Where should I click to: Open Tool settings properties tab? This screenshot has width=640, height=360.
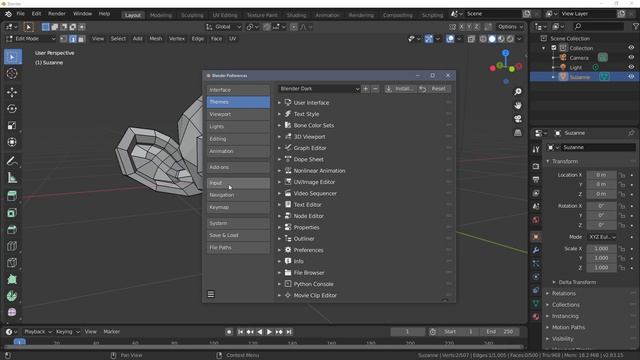[536, 149]
